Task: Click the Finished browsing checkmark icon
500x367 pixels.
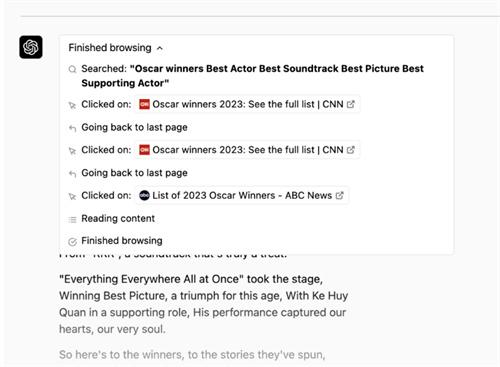Action: point(72,242)
